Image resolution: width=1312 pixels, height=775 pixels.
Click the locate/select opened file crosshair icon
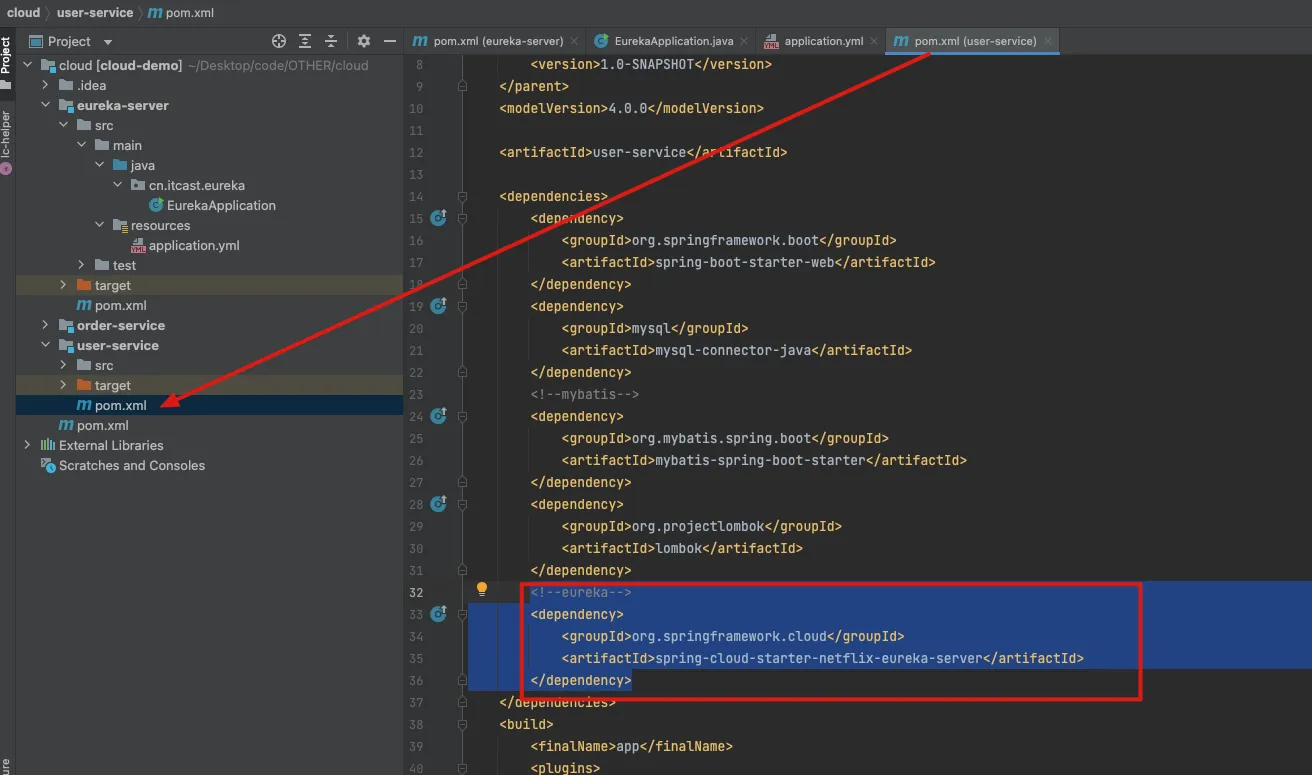point(279,41)
